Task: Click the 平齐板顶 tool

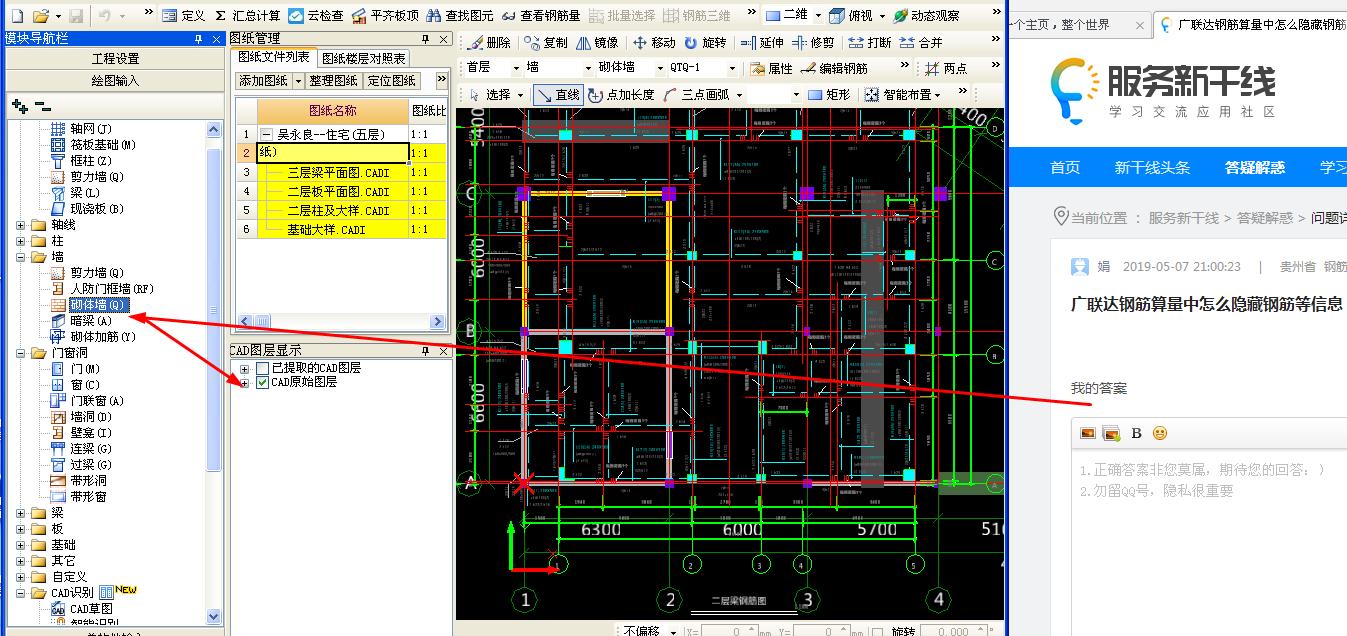Action: [385, 16]
